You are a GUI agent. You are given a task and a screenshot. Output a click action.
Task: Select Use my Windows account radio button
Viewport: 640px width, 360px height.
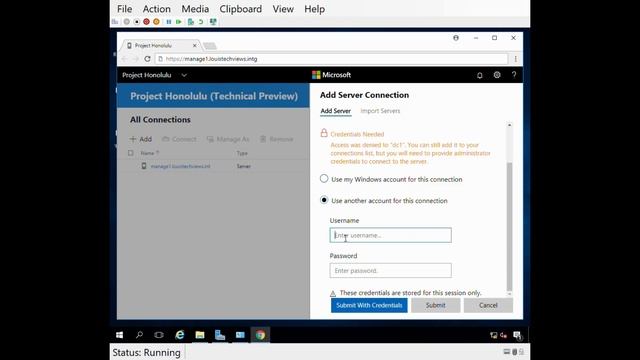(324, 179)
